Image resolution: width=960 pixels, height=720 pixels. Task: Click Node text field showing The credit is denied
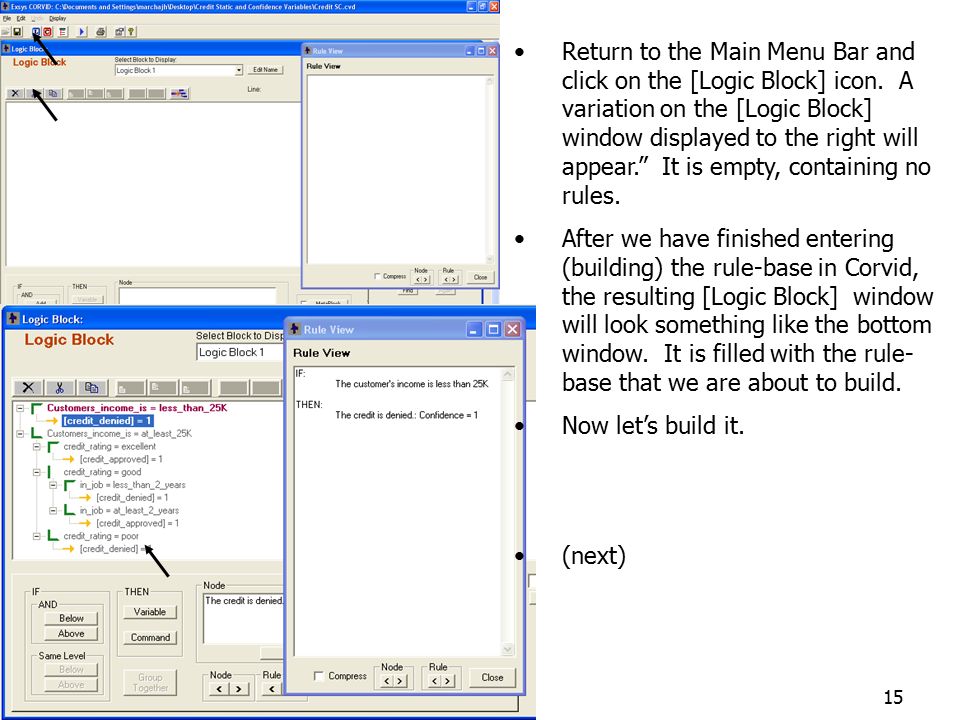click(x=244, y=618)
